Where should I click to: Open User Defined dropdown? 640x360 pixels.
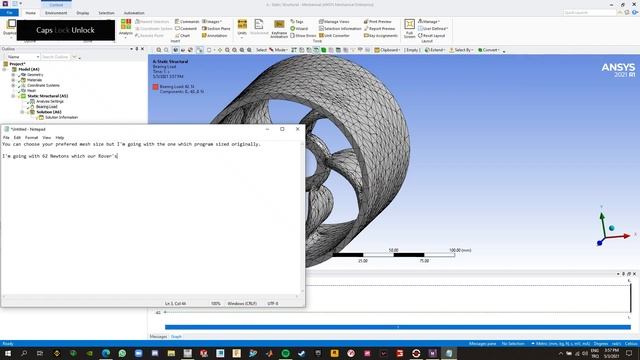point(433,29)
